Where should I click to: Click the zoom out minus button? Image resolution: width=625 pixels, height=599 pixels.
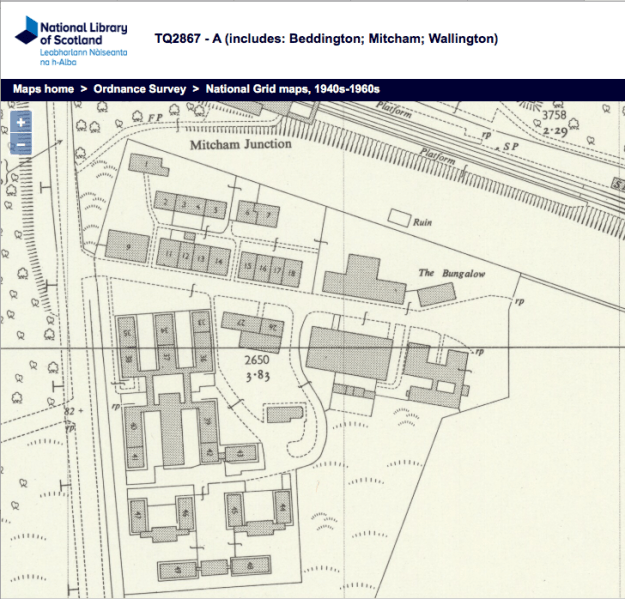21,144
